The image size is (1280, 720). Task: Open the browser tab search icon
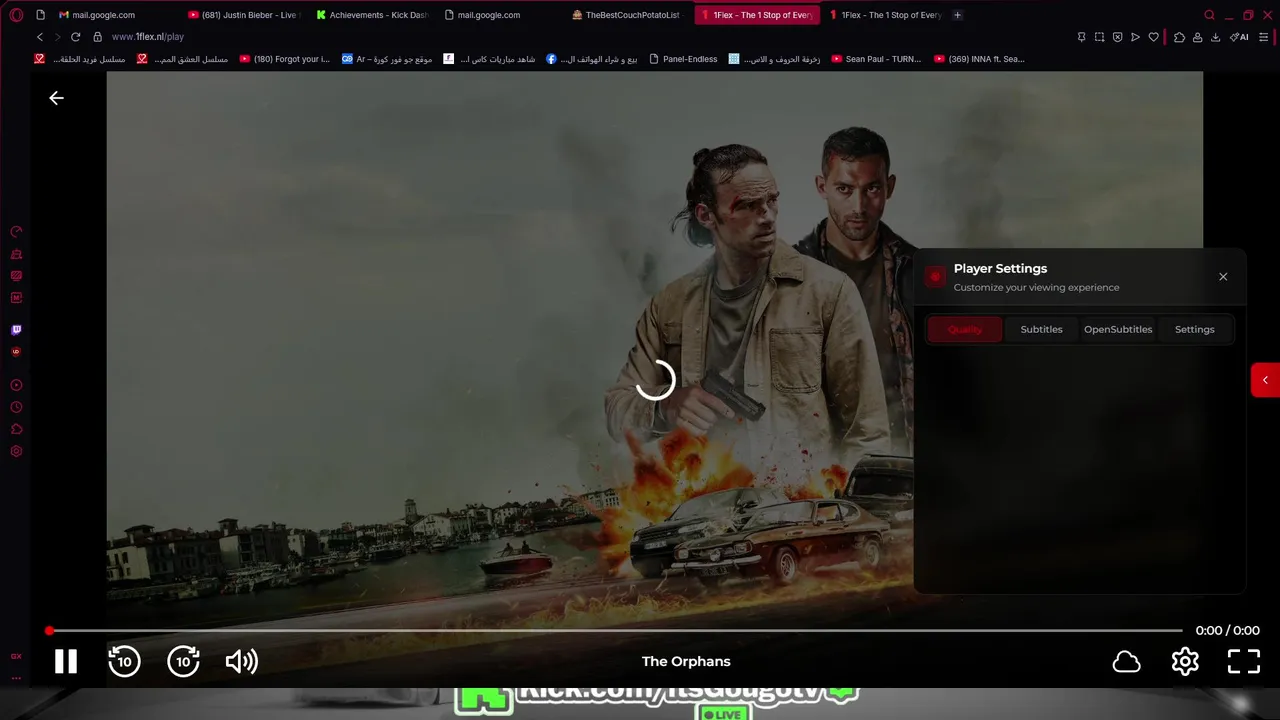pyautogui.click(x=1209, y=15)
